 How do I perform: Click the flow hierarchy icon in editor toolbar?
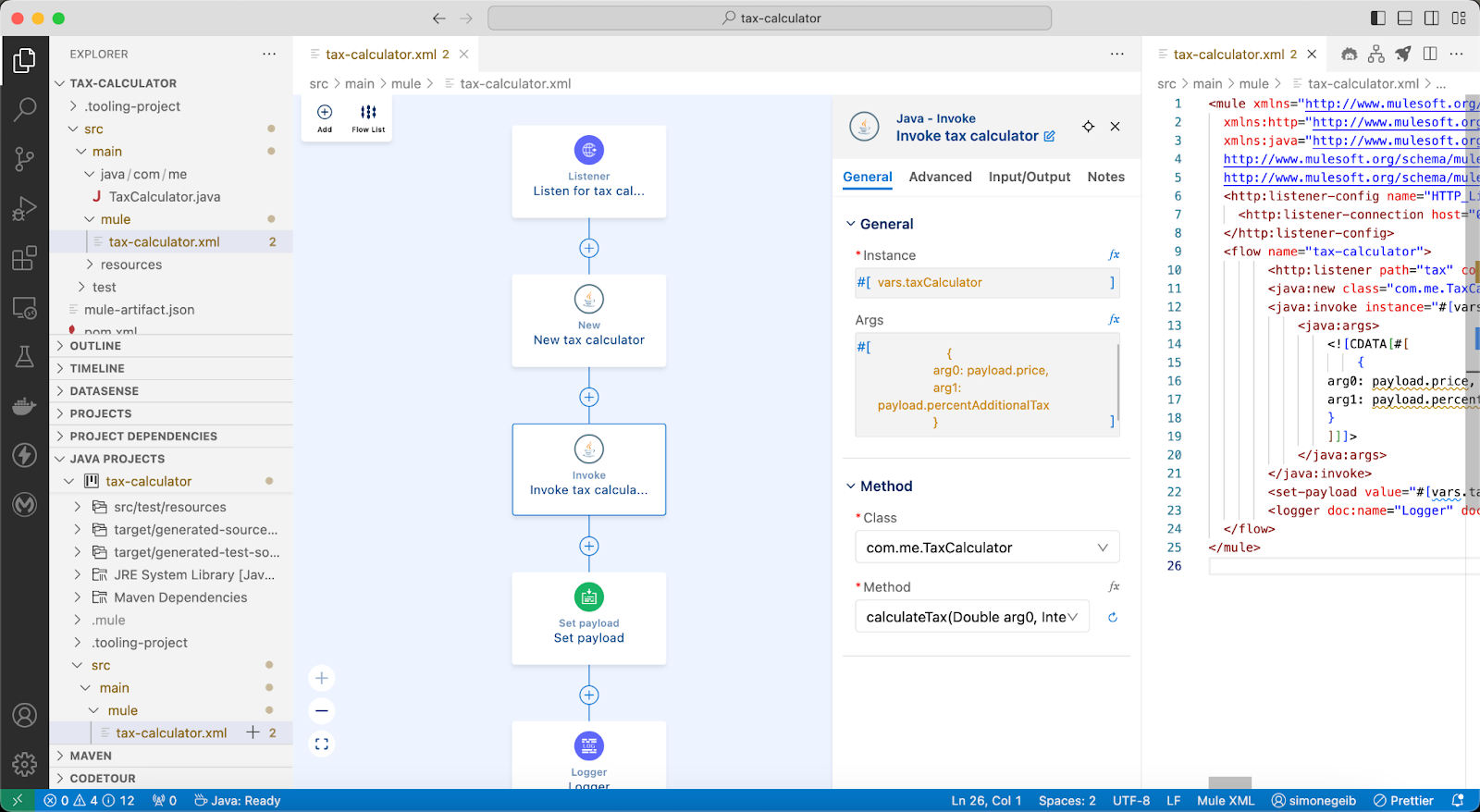click(x=1376, y=55)
